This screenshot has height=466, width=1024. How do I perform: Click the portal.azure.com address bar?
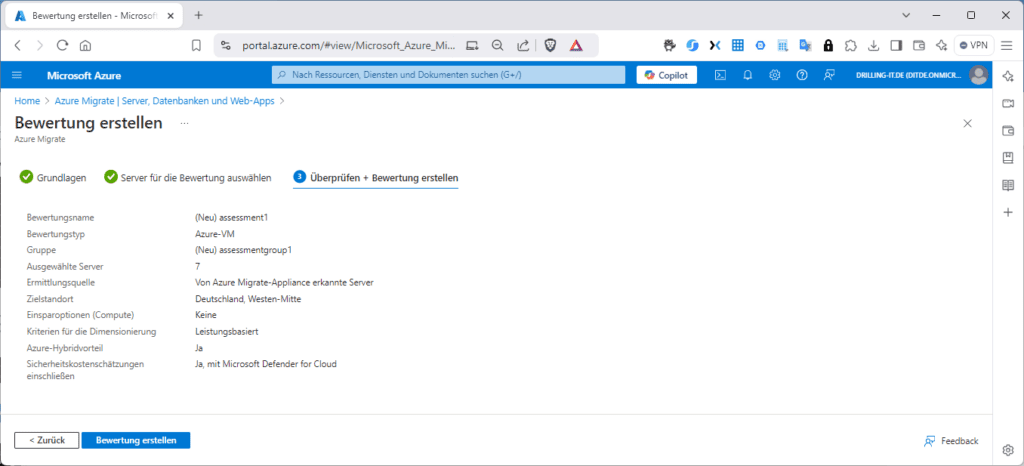tap(349, 46)
